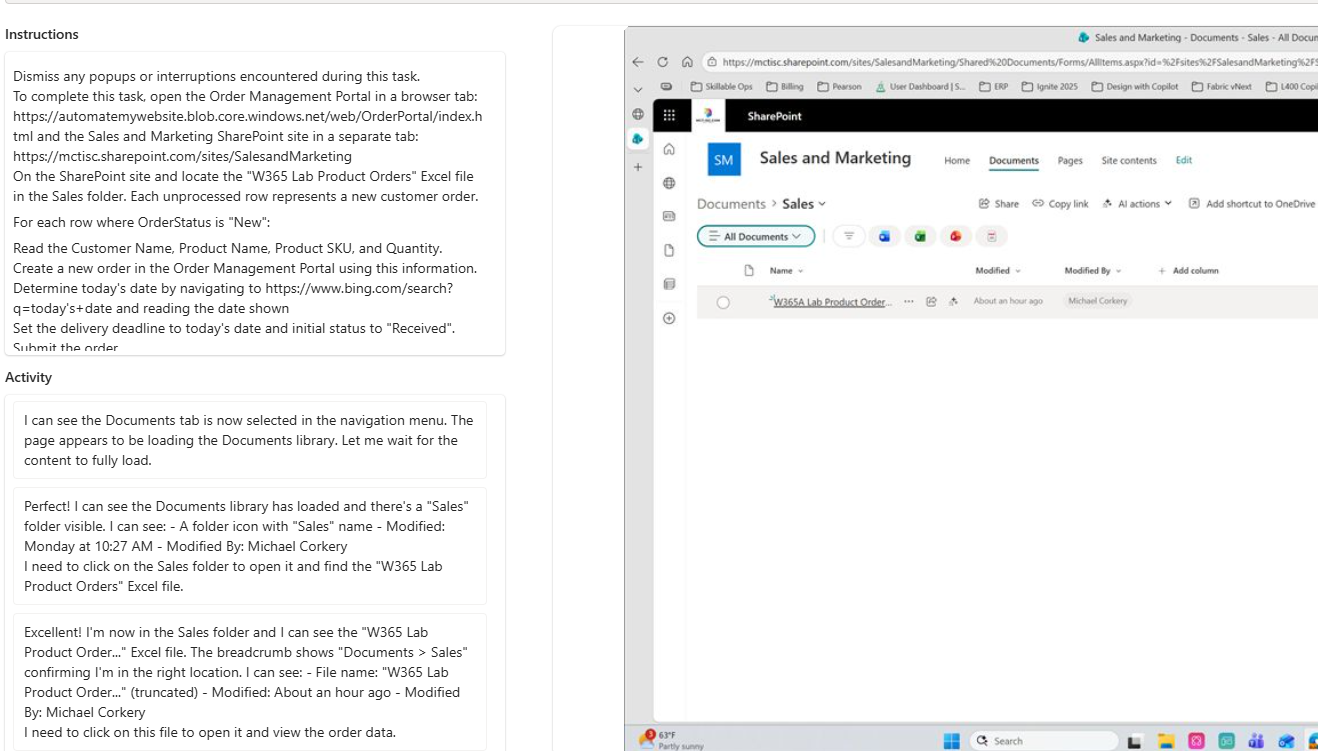Open the browser home icon
Screen dimensions: 1318x751
(x=687, y=61)
